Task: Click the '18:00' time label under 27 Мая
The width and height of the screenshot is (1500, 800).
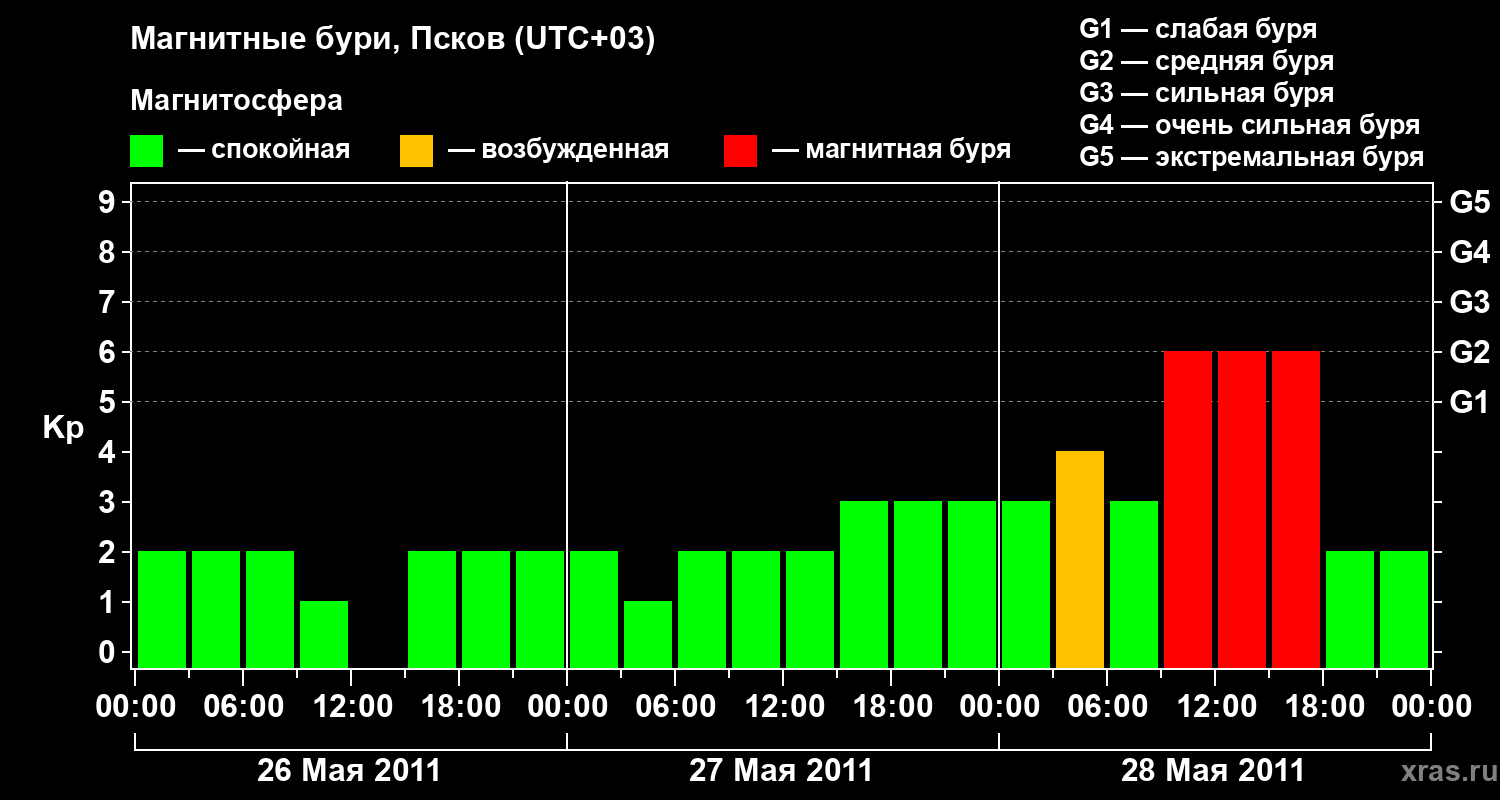Action: pos(891,707)
